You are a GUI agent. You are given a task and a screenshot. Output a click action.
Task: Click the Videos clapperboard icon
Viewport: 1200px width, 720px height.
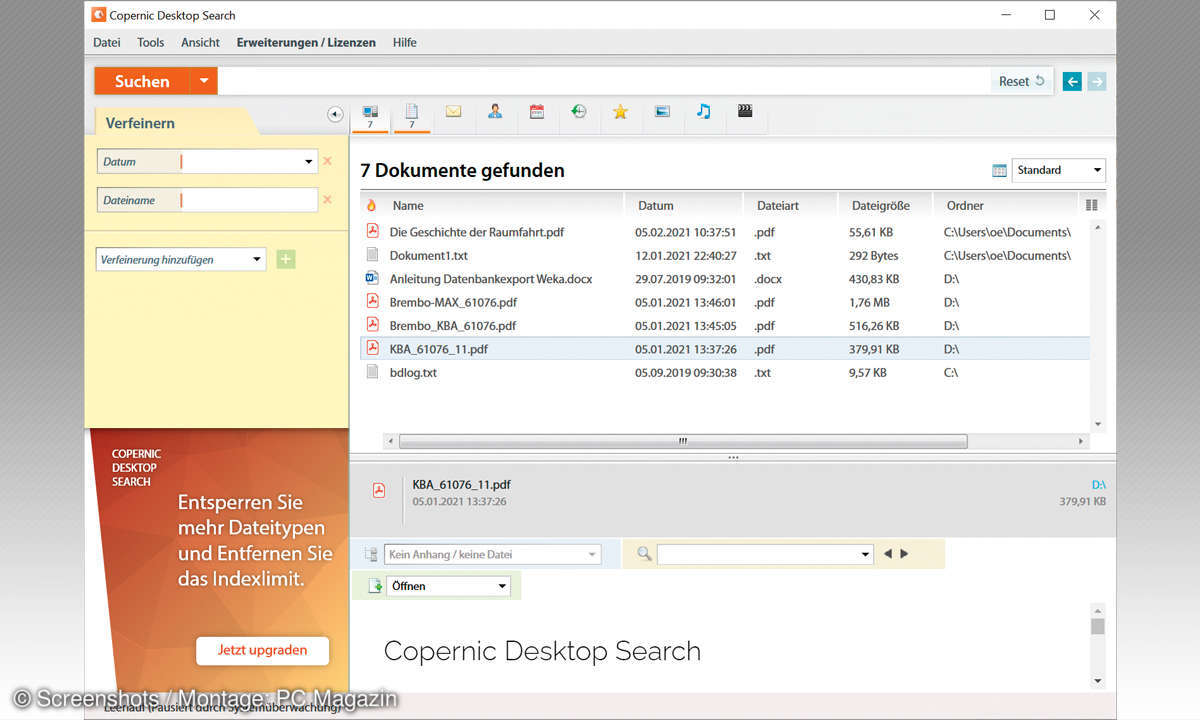click(745, 112)
